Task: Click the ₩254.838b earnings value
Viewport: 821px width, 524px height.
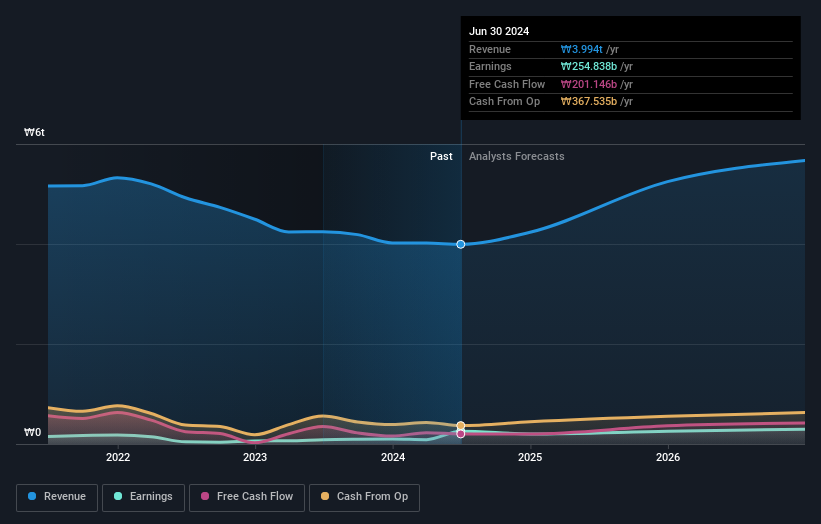Action: [x=589, y=66]
